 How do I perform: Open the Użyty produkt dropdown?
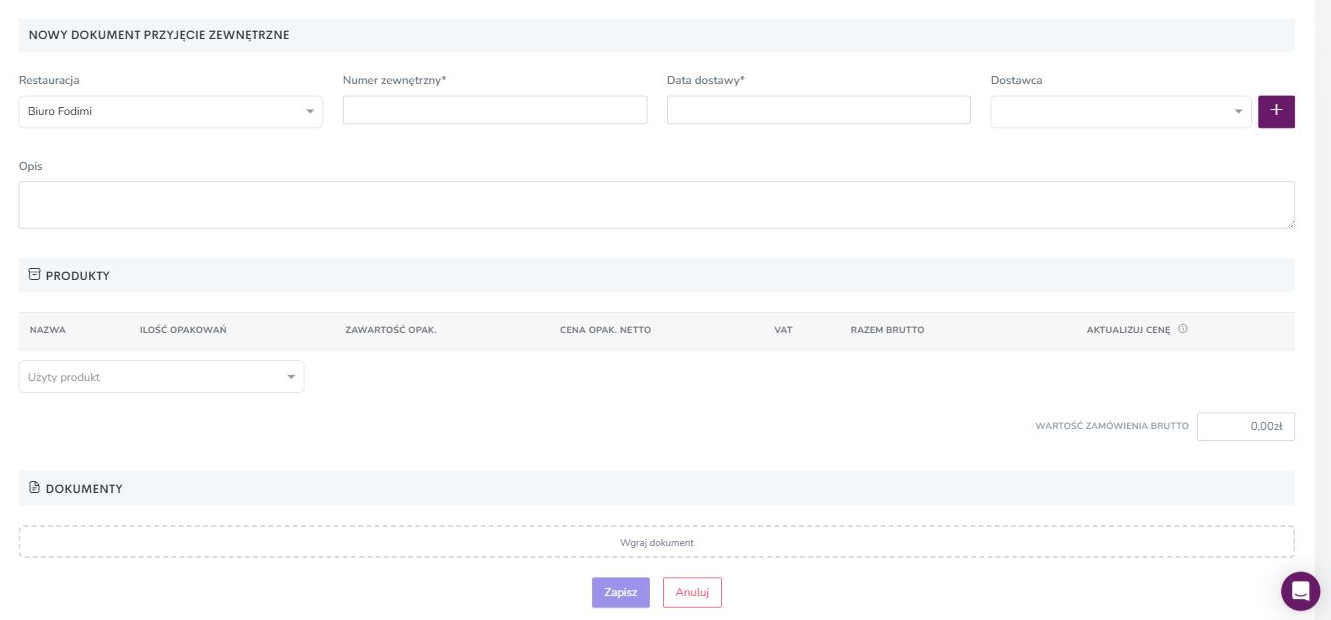point(161,377)
